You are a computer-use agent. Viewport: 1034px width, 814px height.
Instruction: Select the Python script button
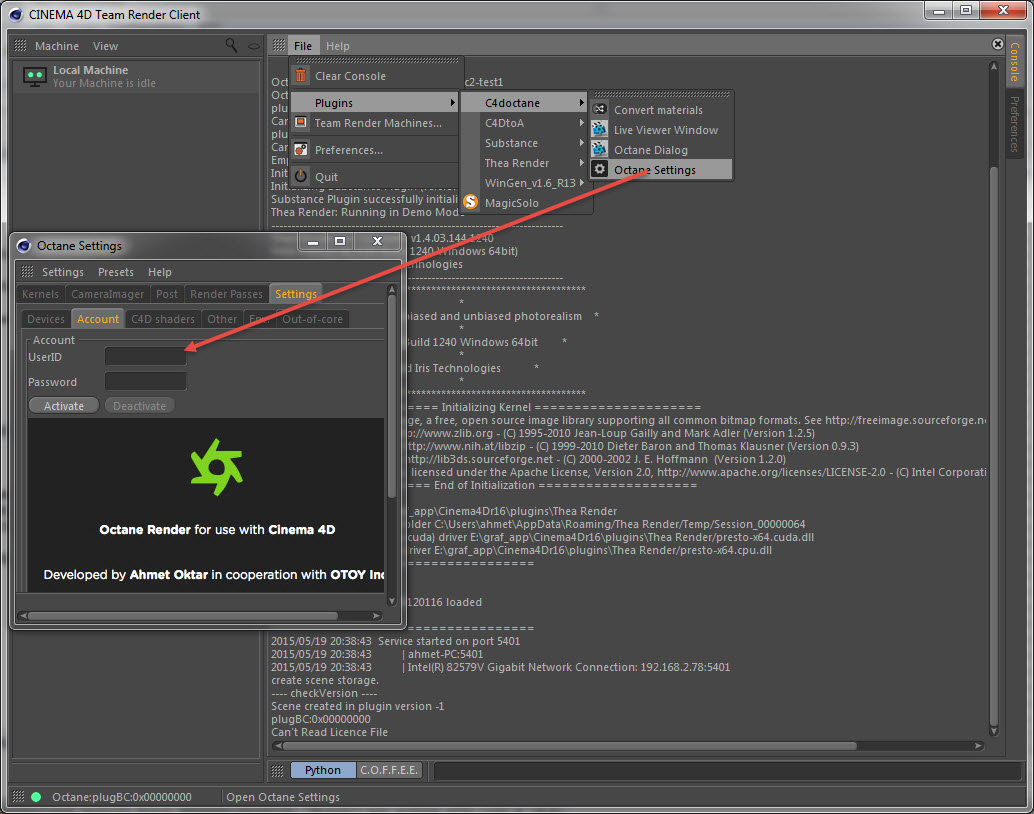(x=322, y=770)
